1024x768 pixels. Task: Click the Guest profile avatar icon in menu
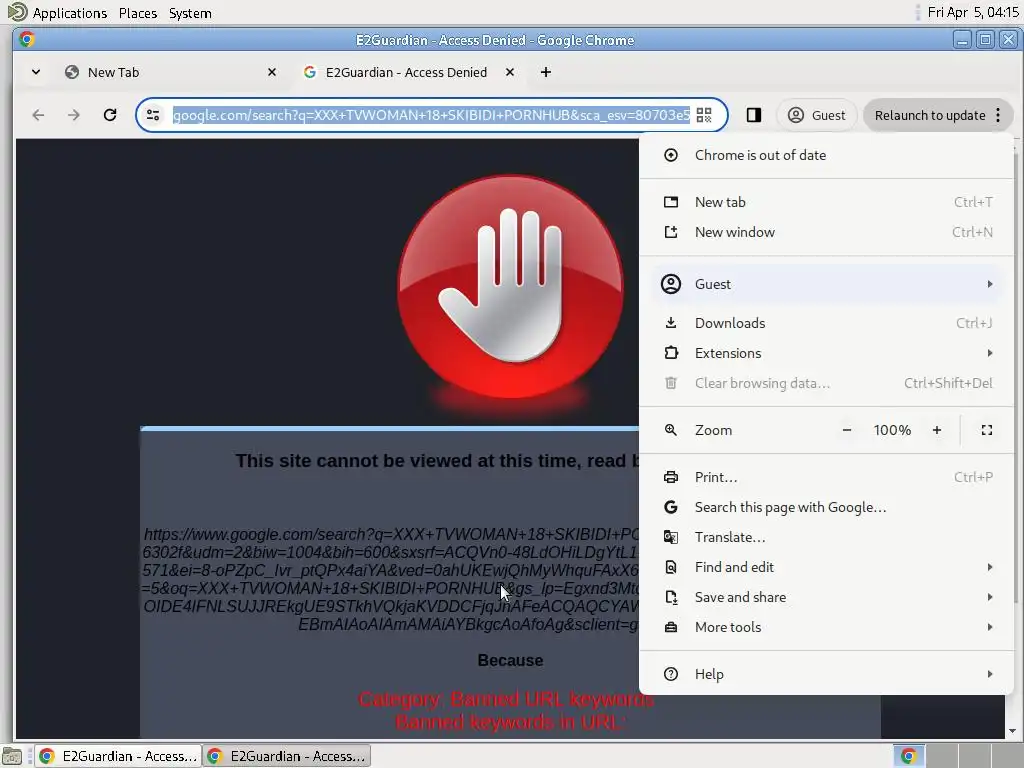coord(671,284)
